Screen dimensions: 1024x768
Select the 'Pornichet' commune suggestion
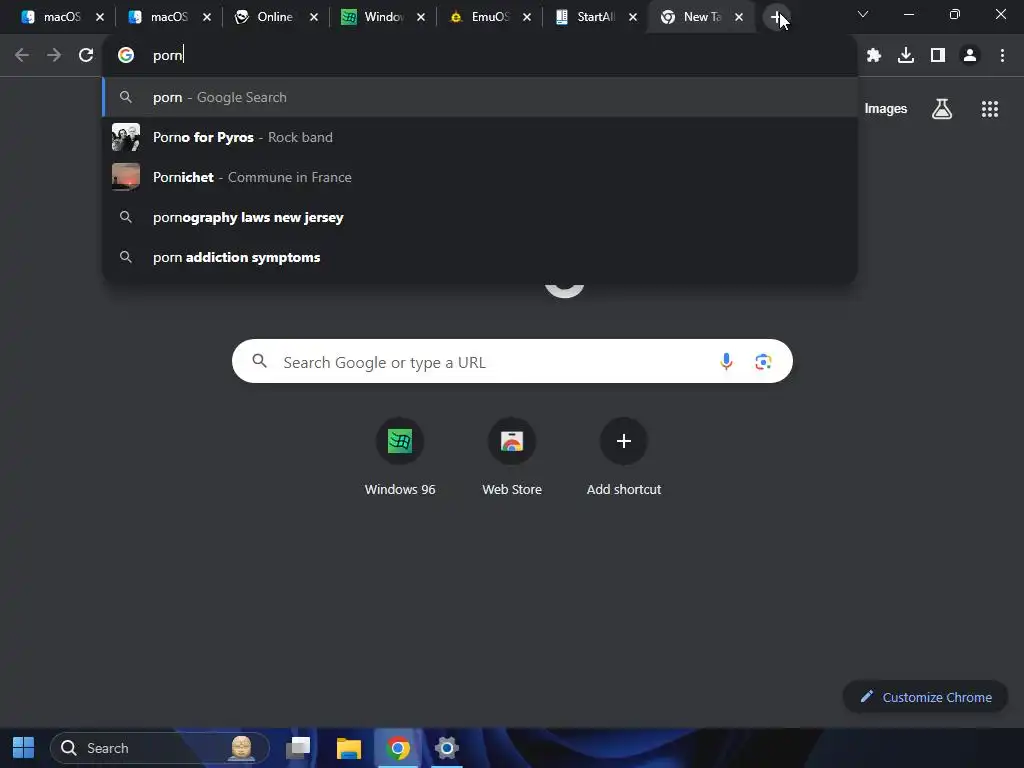480,177
